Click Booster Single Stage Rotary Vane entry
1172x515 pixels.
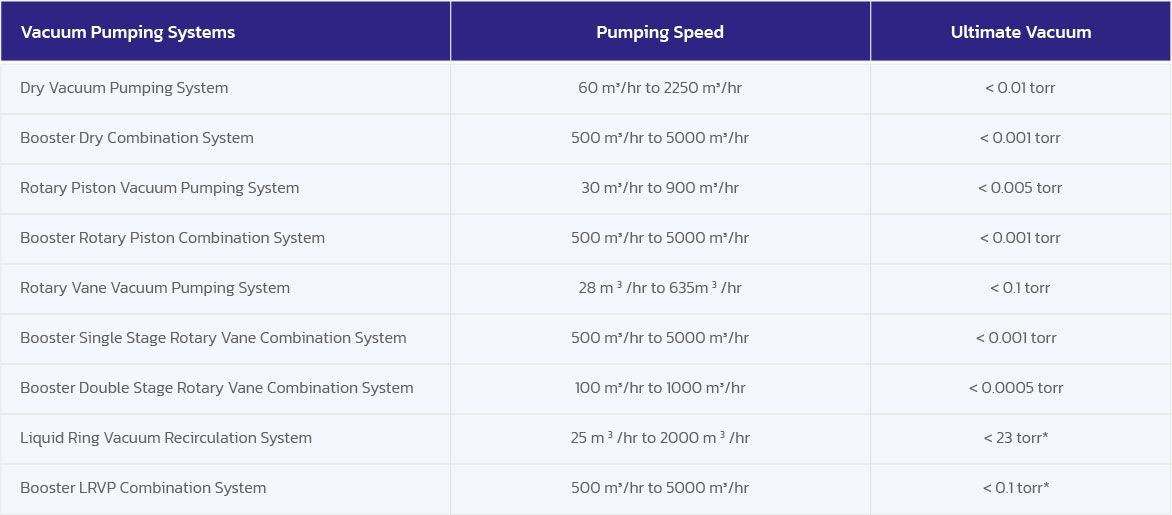pyautogui.click(x=213, y=338)
